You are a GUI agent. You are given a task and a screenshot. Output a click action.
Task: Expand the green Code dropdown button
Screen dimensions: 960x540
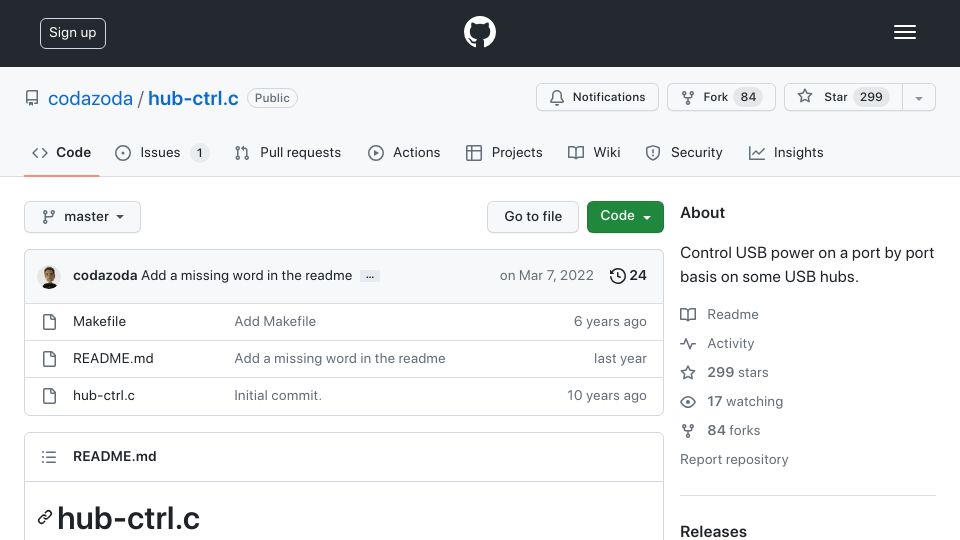pyautogui.click(x=625, y=217)
